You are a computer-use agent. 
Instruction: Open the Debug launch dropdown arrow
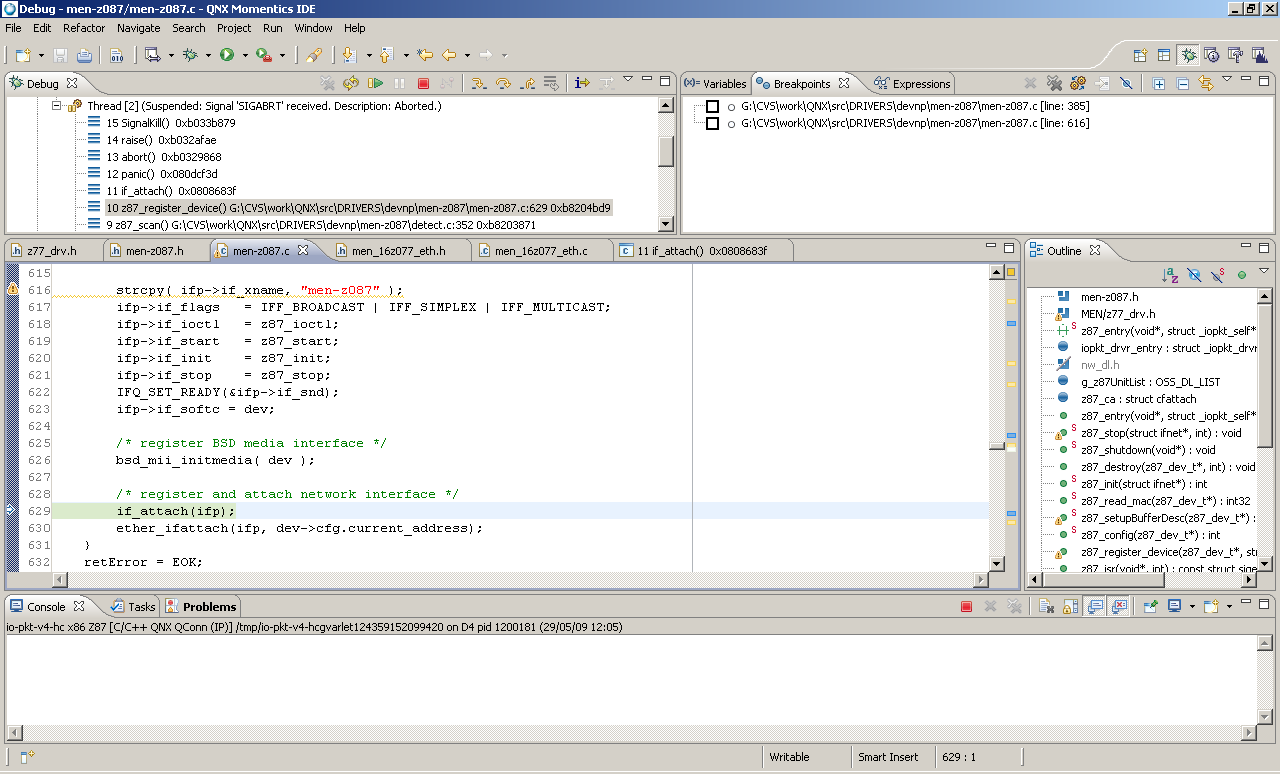[x=208, y=56]
